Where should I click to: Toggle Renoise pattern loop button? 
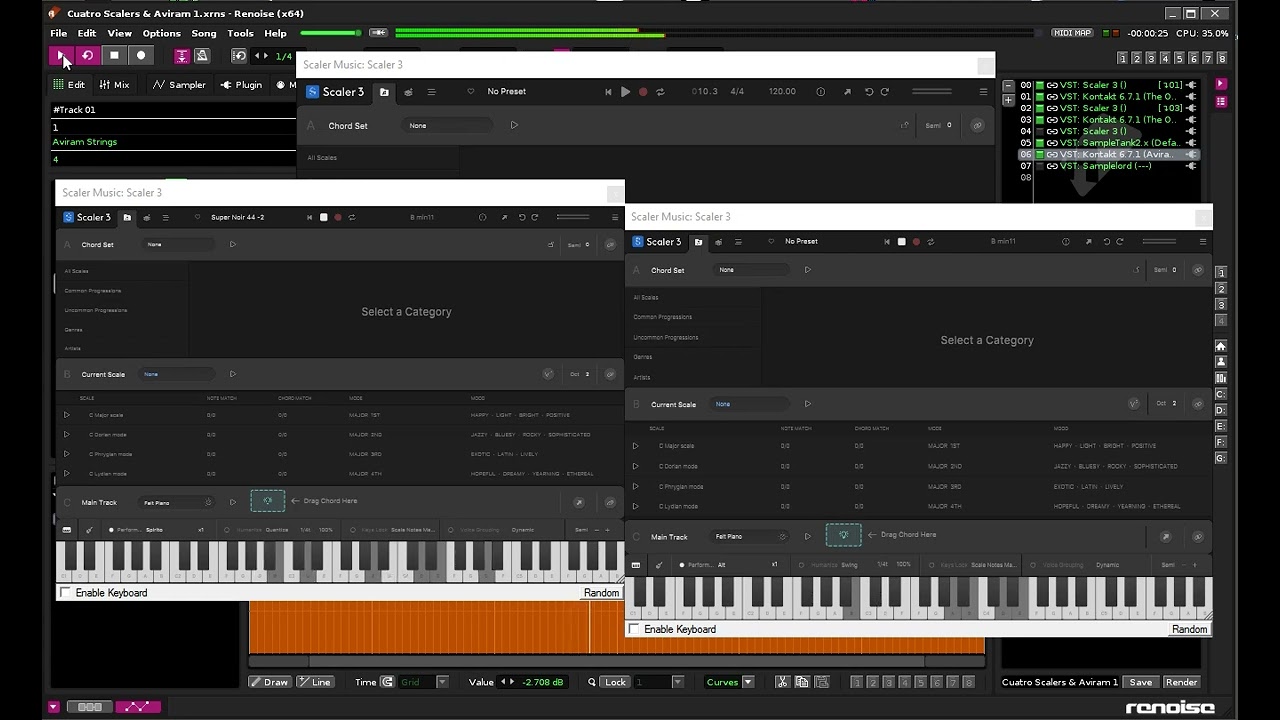(x=87, y=56)
